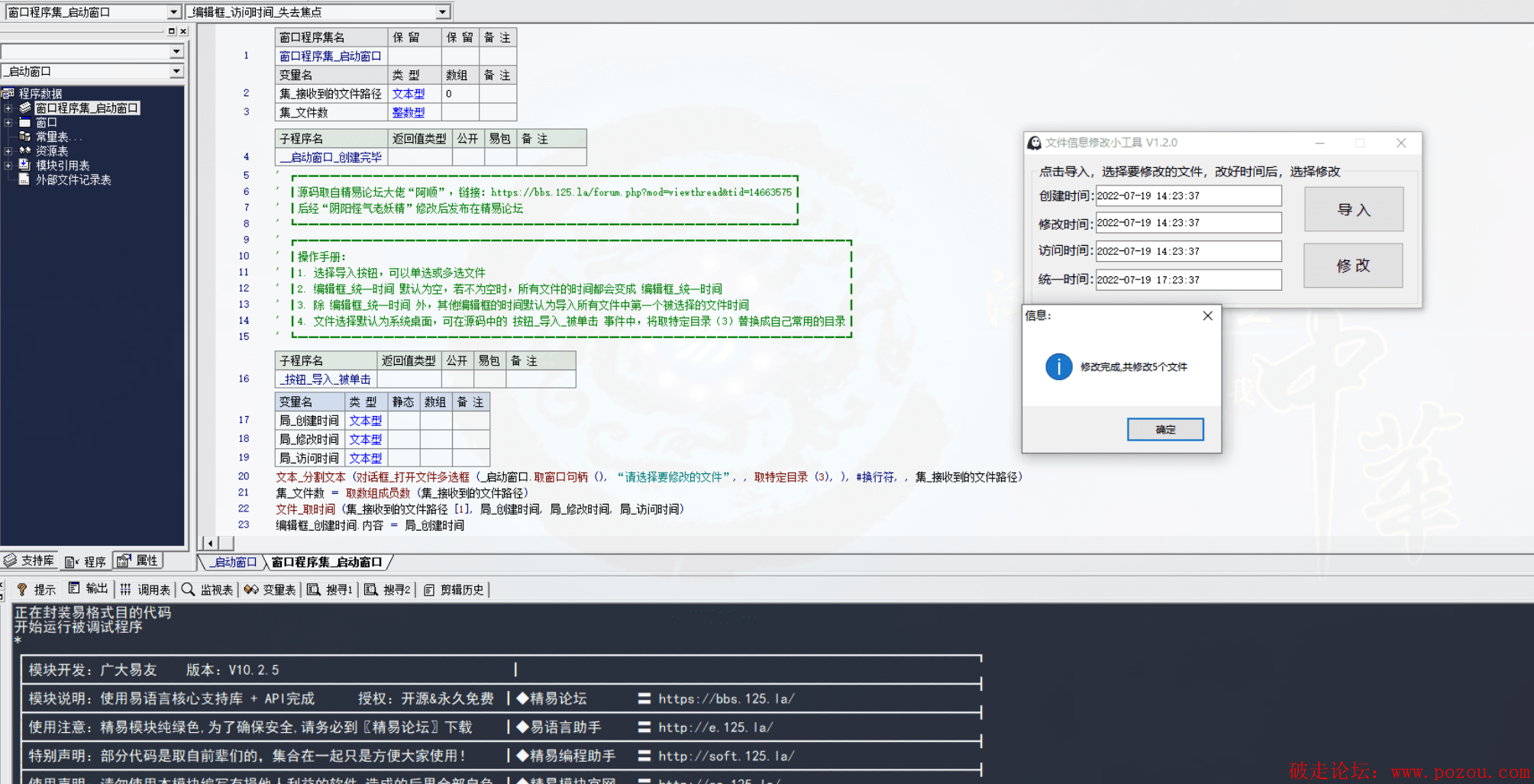Image resolution: width=1534 pixels, height=784 pixels.
Task: Click the editor horizontal scroll left arrow
Action: click(x=211, y=543)
